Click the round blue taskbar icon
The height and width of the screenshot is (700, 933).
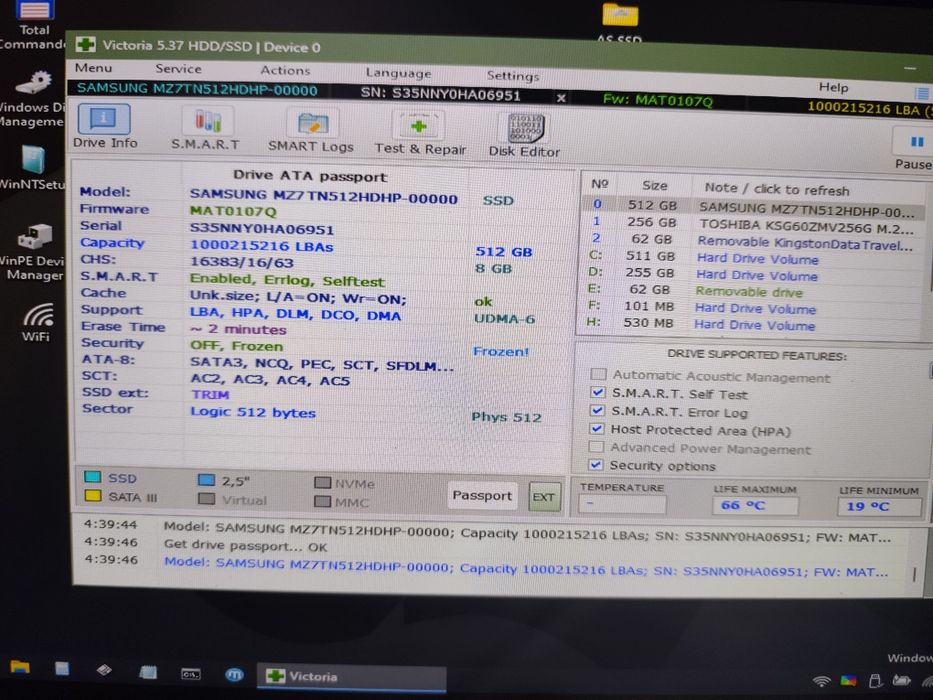234,674
